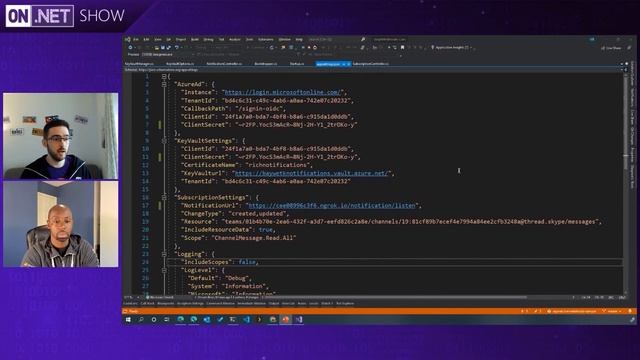
Task: Click the "CertificateName" line text
Action: (247, 165)
